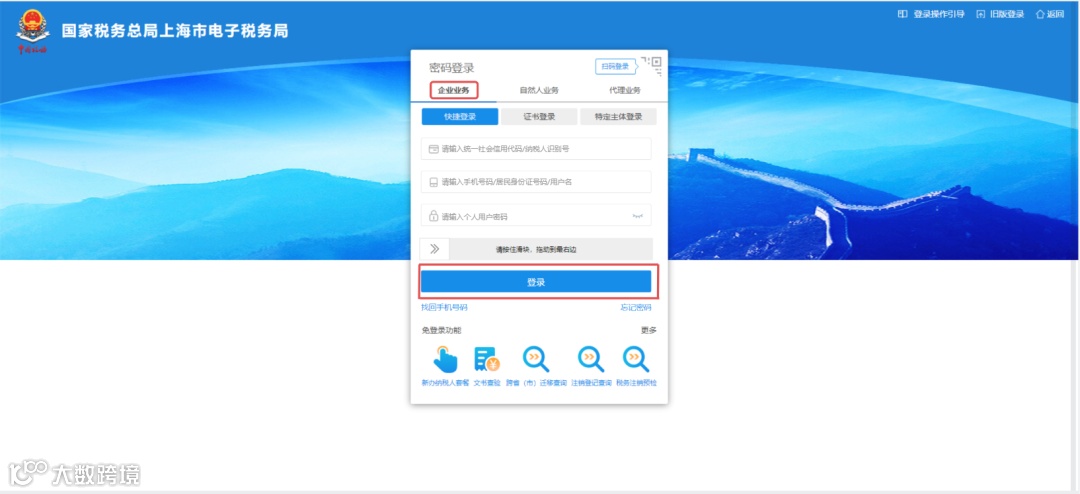Switch to the 代理业务 tab
The image size is (1080, 494).
pyautogui.click(x=625, y=90)
